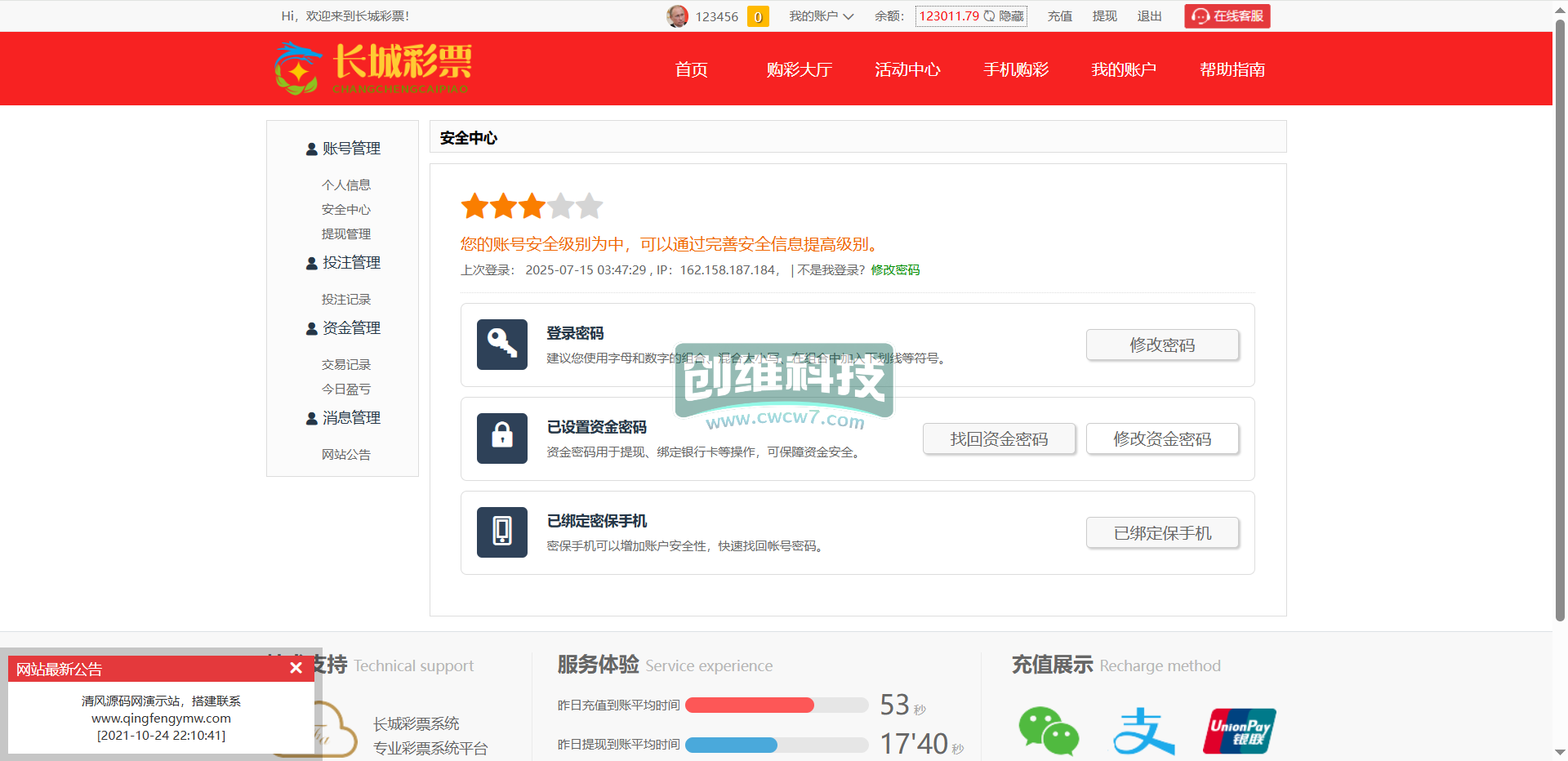Screen dimensions: 1568x761
Task: Expand the 我的账户 dropdown in top bar
Action: click(821, 16)
